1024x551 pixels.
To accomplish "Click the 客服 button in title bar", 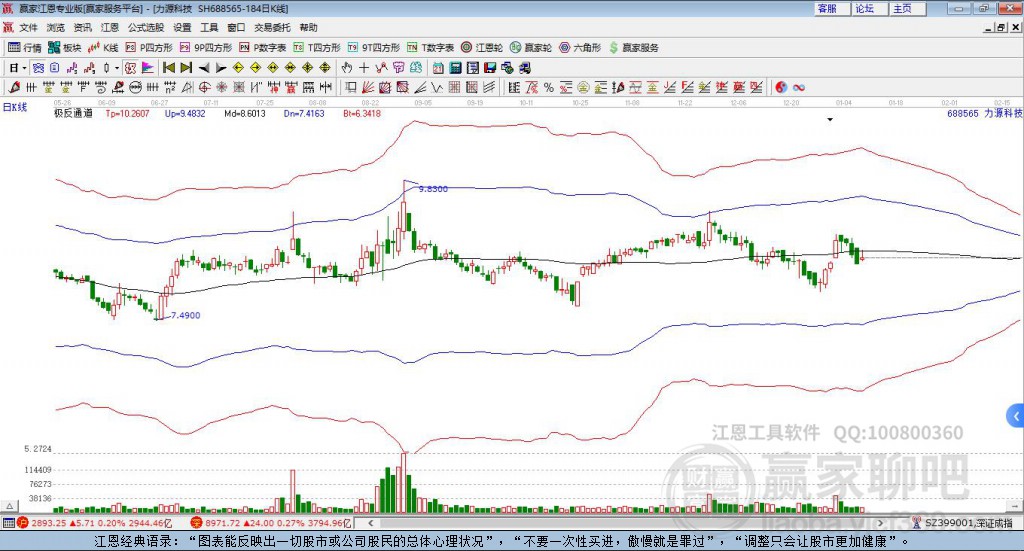I will pyautogui.click(x=832, y=8).
